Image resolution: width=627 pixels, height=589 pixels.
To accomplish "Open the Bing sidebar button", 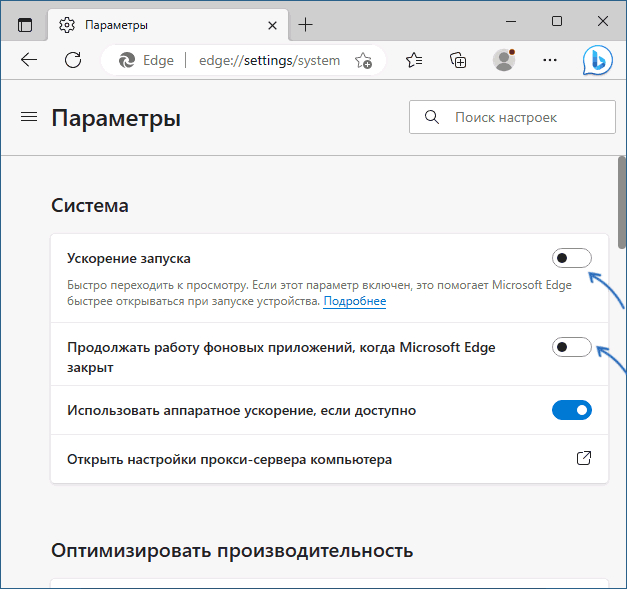I will pyautogui.click(x=597, y=60).
